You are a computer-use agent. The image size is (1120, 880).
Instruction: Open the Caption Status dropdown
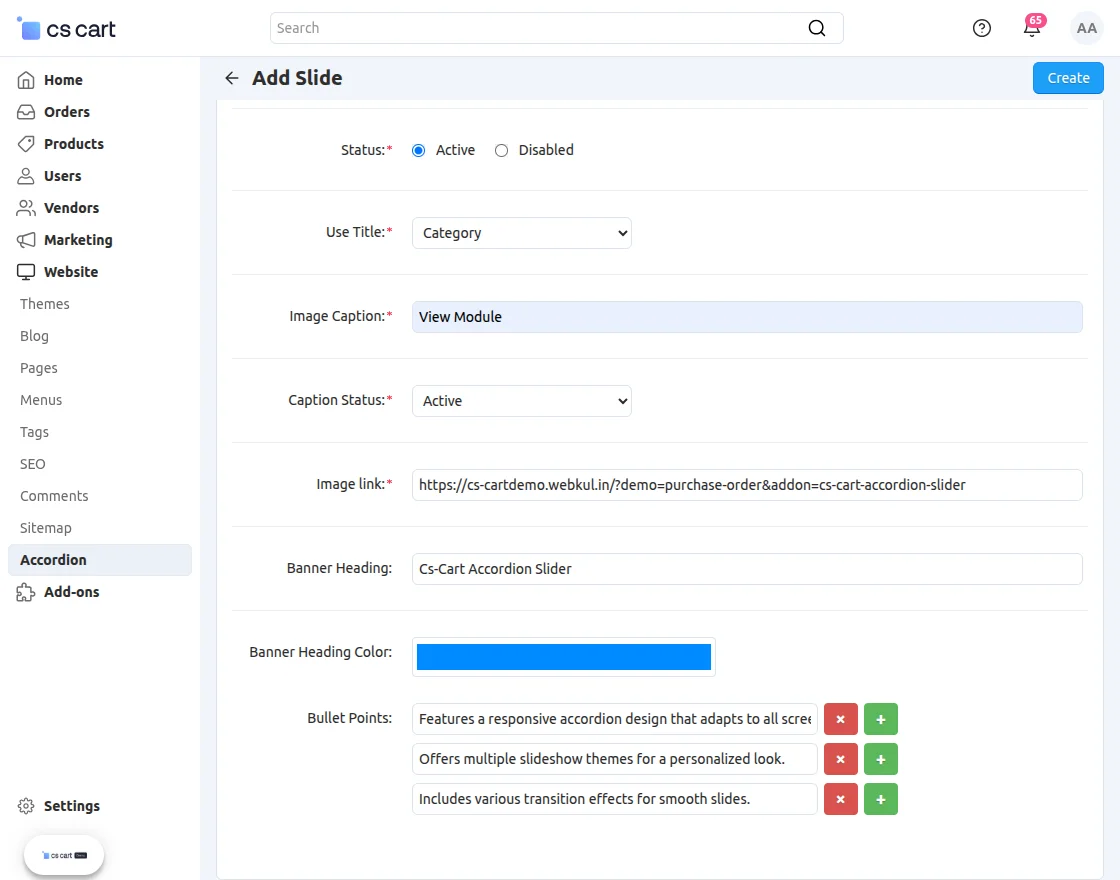(x=521, y=400)
